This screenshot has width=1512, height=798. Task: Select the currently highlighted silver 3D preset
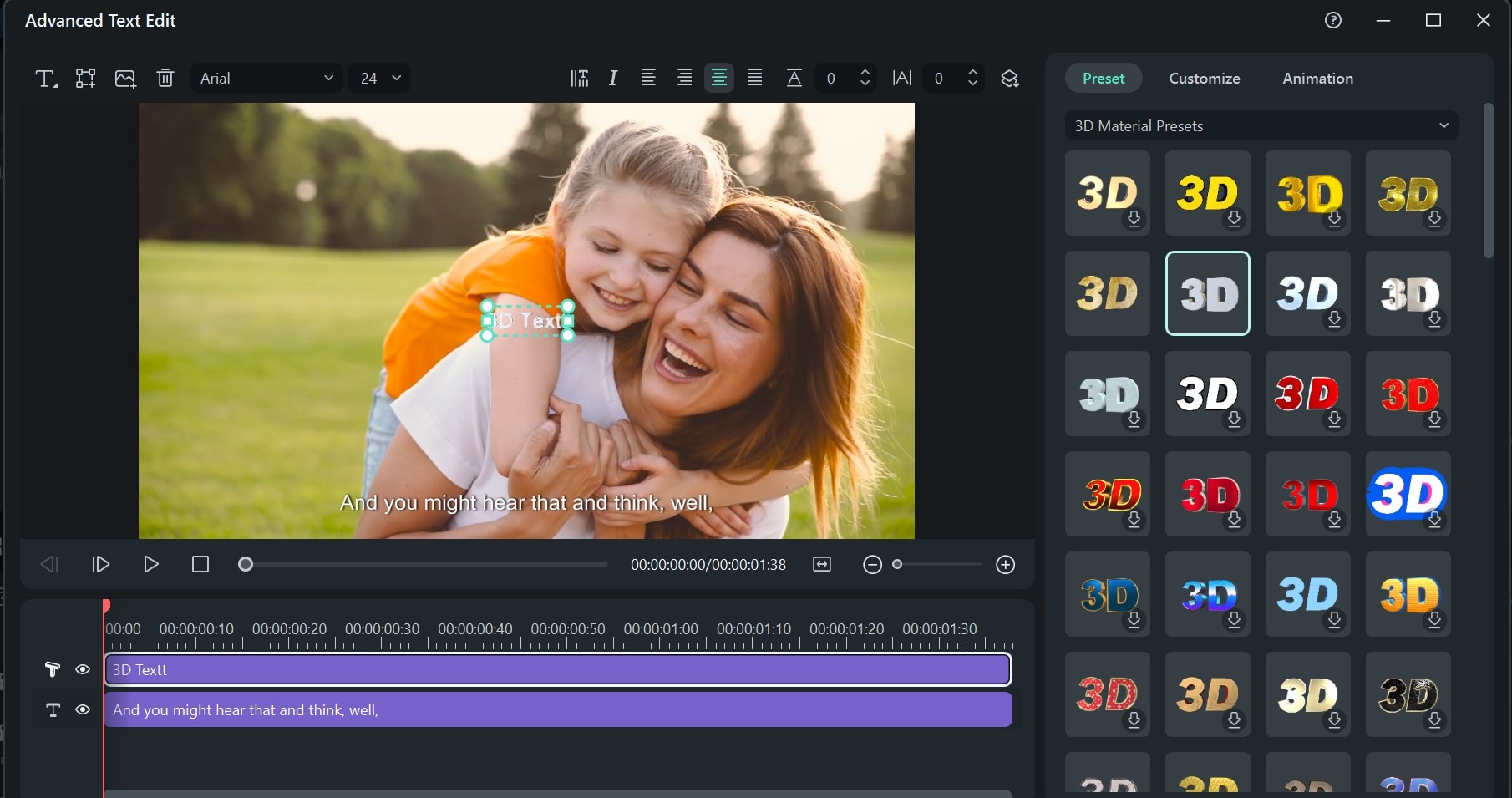(1208, 293)
